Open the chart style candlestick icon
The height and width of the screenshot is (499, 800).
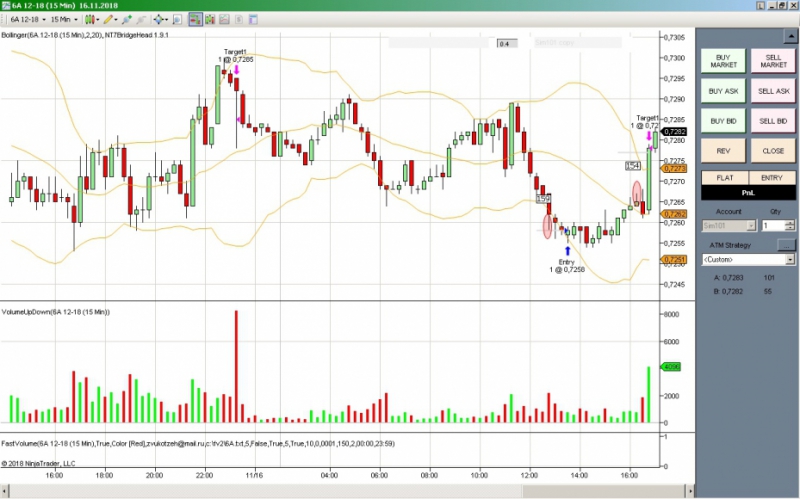tap(90, 19)
